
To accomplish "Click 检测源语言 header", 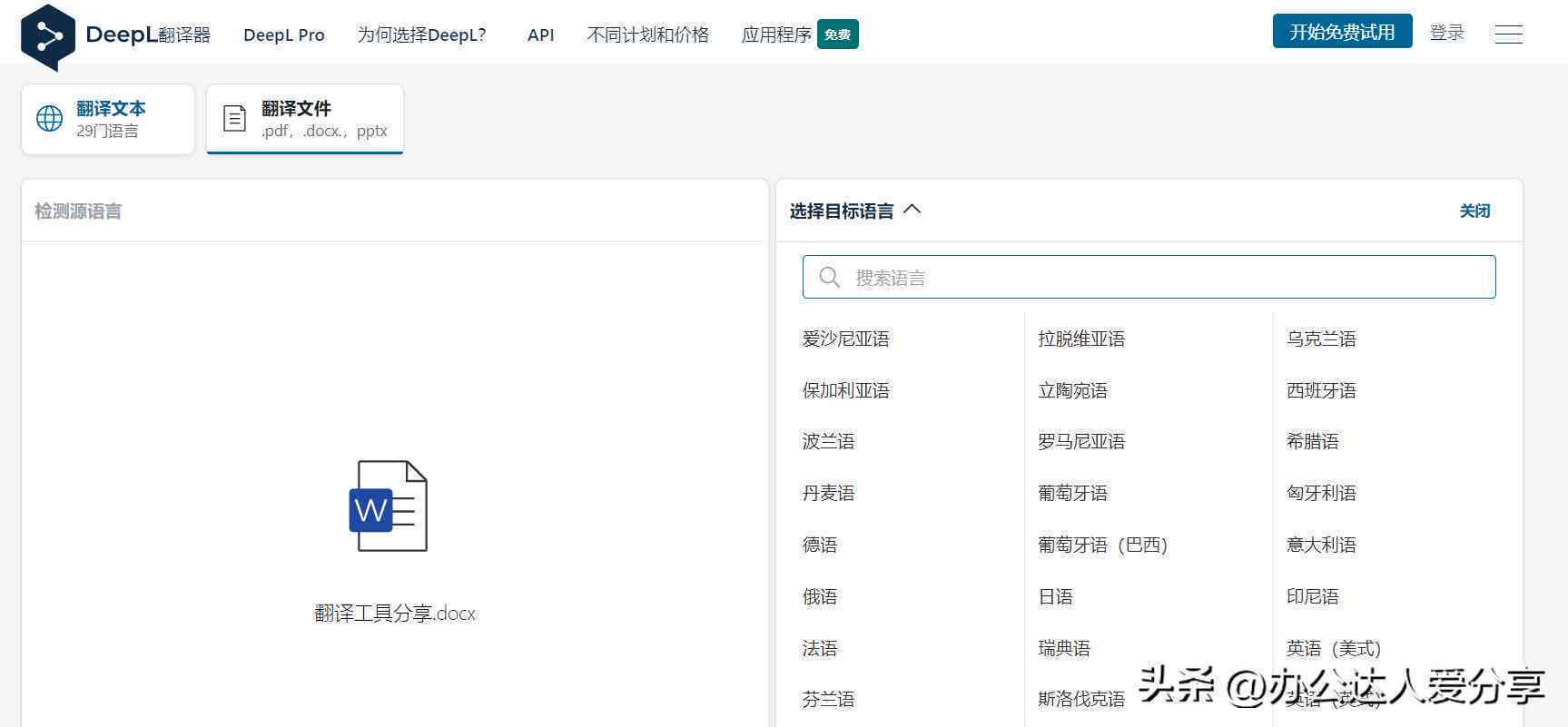I will 78,211.
